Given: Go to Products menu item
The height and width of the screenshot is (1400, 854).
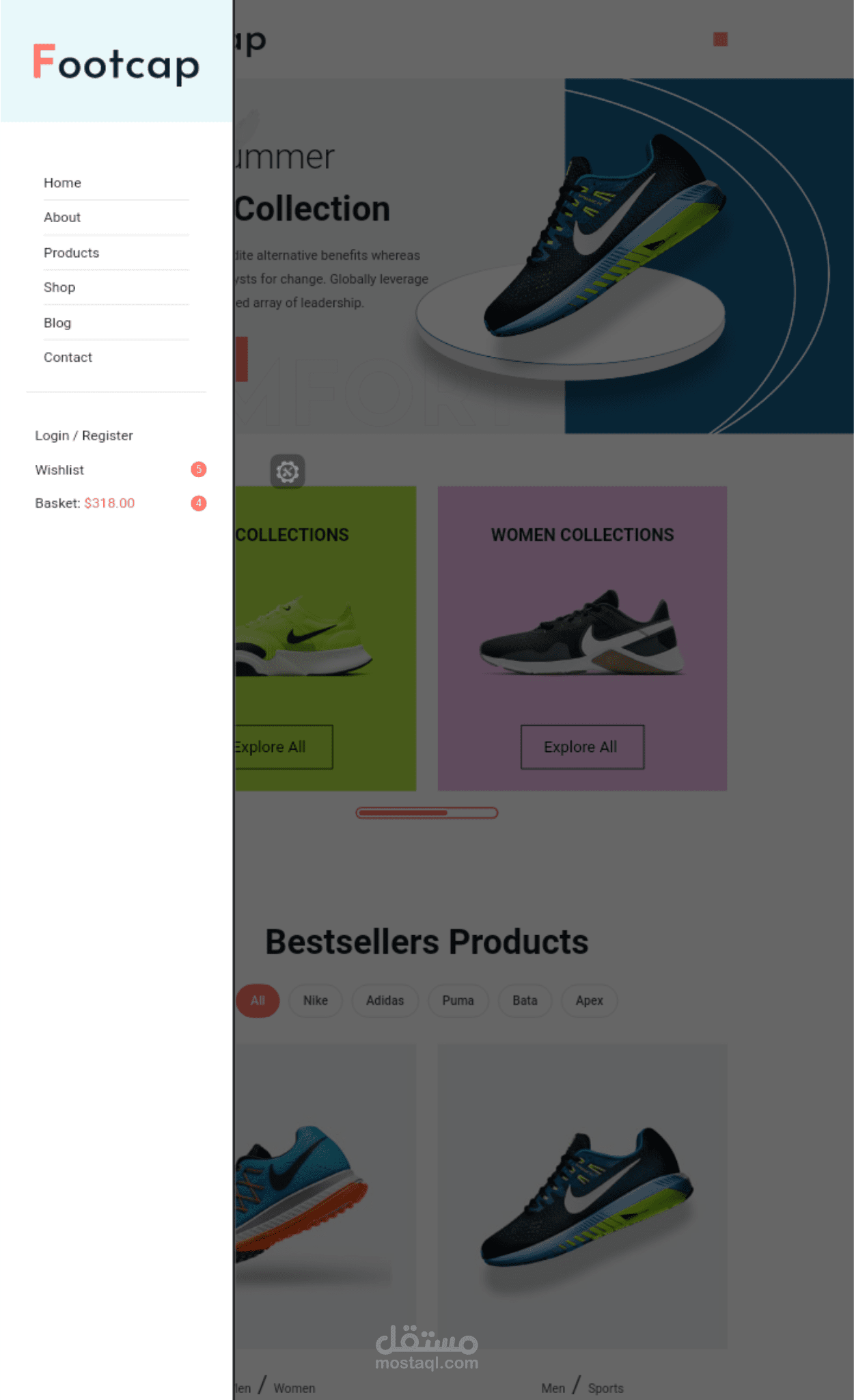Looking at the screenshot, I should [71, 253].
